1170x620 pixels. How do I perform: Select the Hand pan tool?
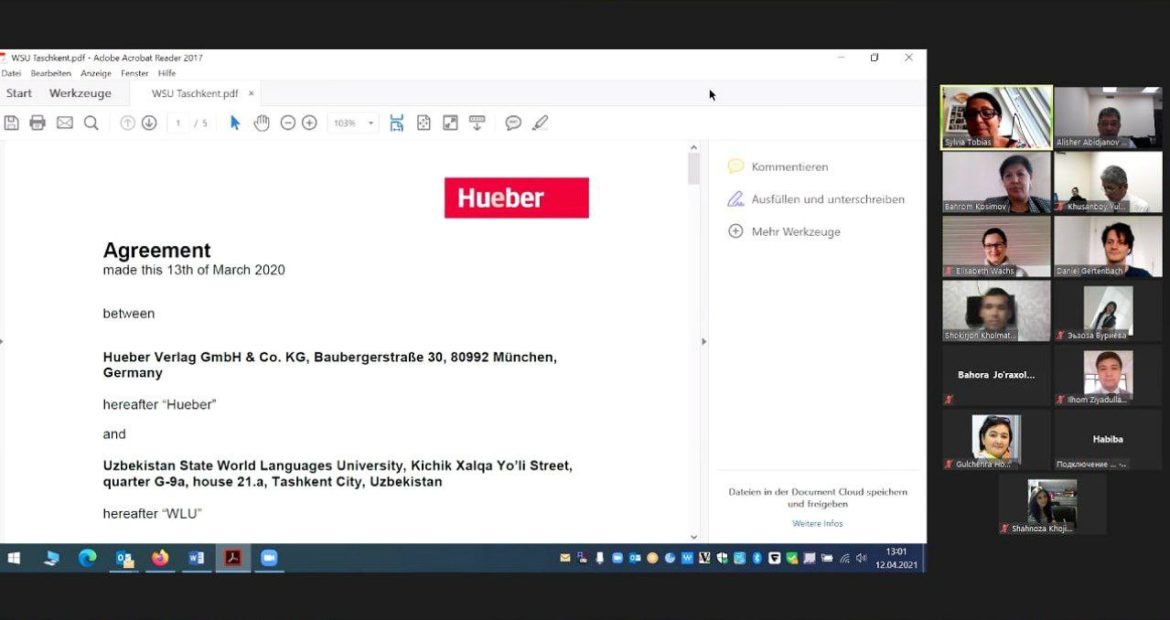261,123
